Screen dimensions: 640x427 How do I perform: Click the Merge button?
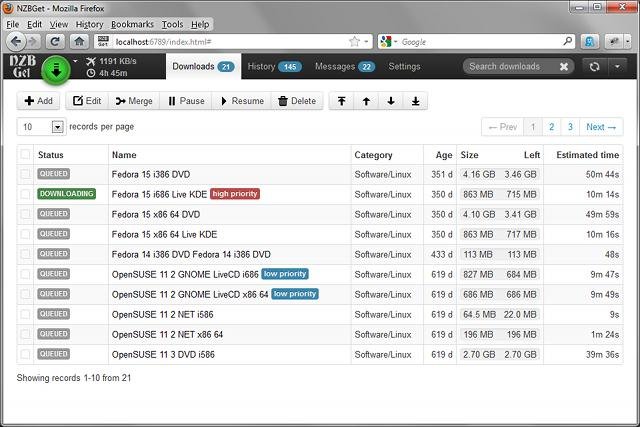[x=134, y=101]
